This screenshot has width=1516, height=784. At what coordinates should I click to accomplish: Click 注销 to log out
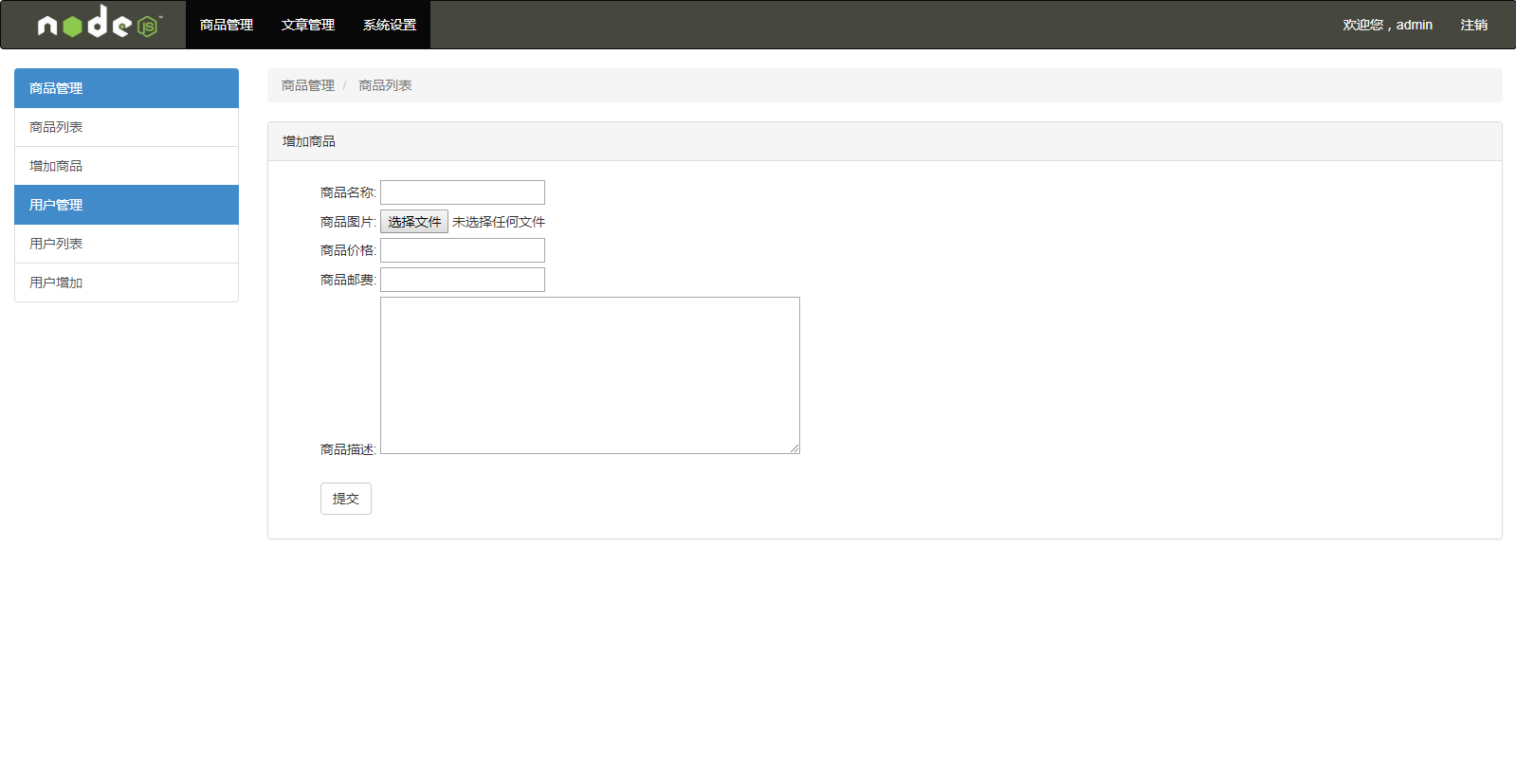click(1473, 25)
